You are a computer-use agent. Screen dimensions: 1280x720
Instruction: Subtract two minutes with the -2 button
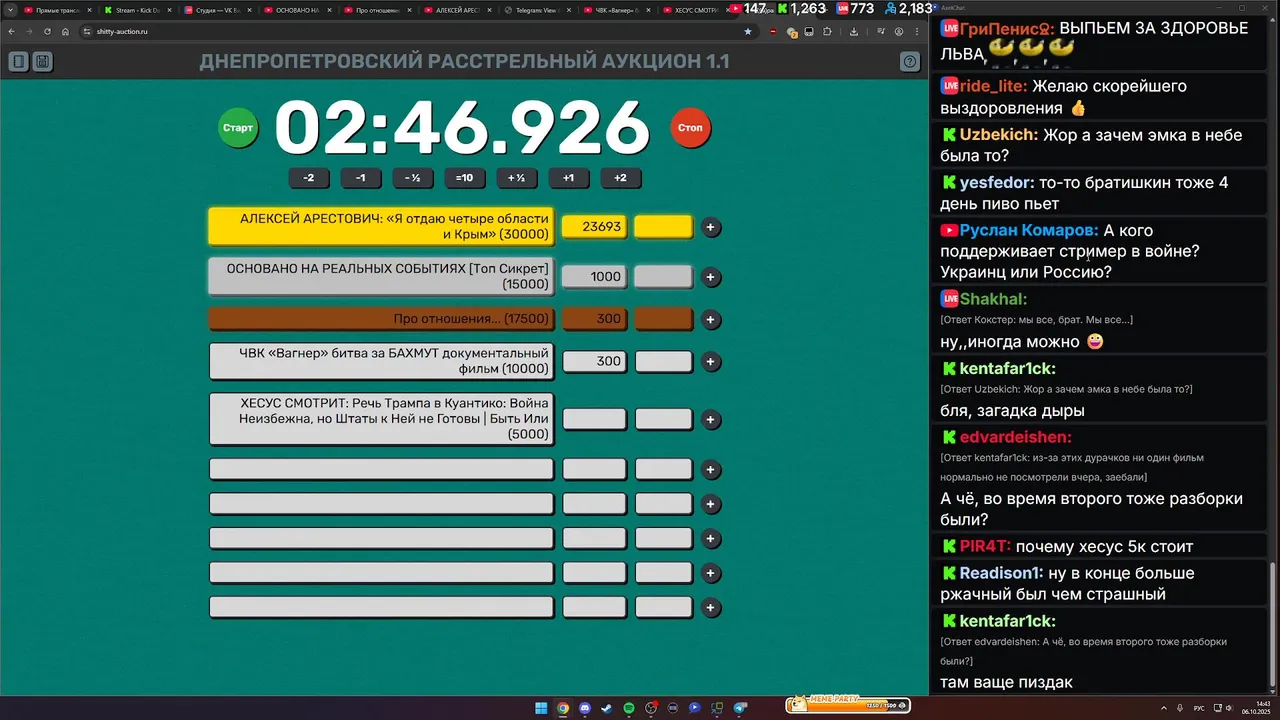309,178
